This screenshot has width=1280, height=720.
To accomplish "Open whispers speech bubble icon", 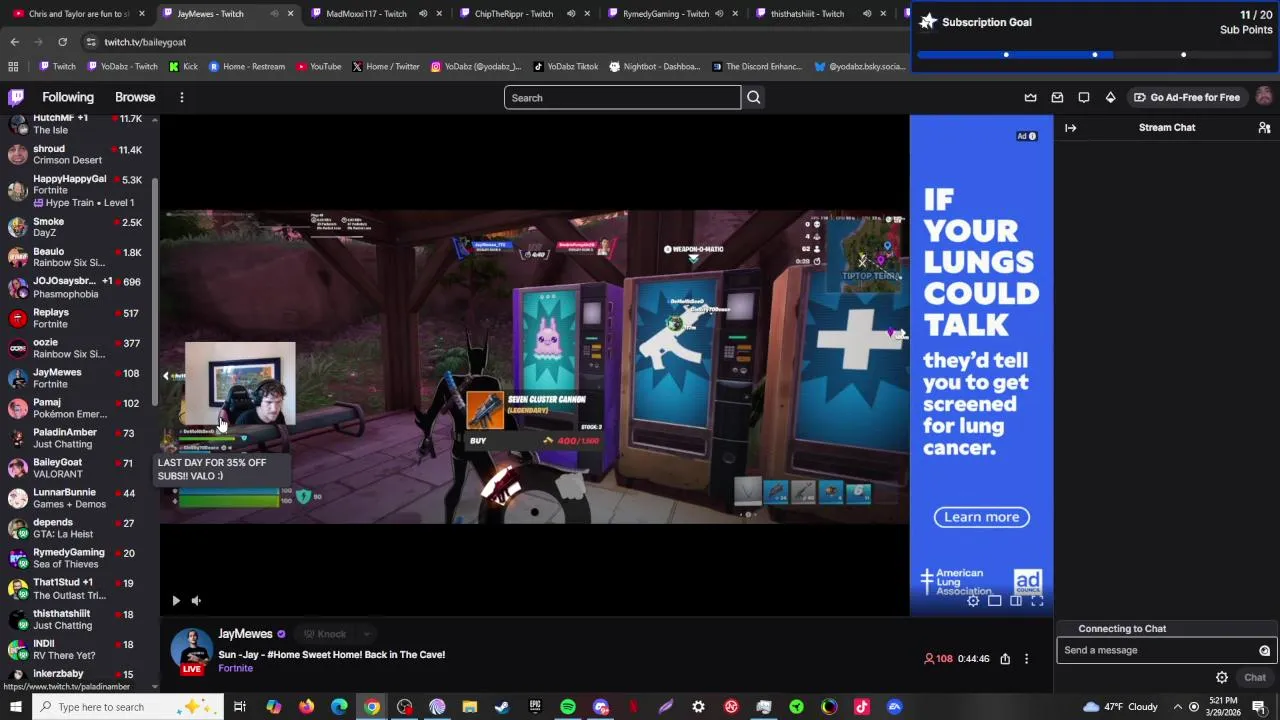I will click(x=1084, y=97).
